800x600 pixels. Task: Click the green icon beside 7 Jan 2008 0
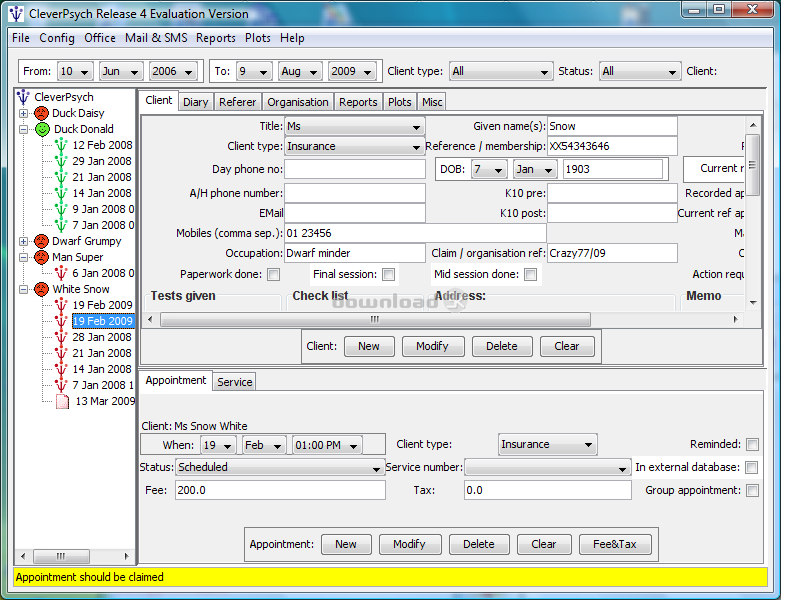tap(61, 226)
